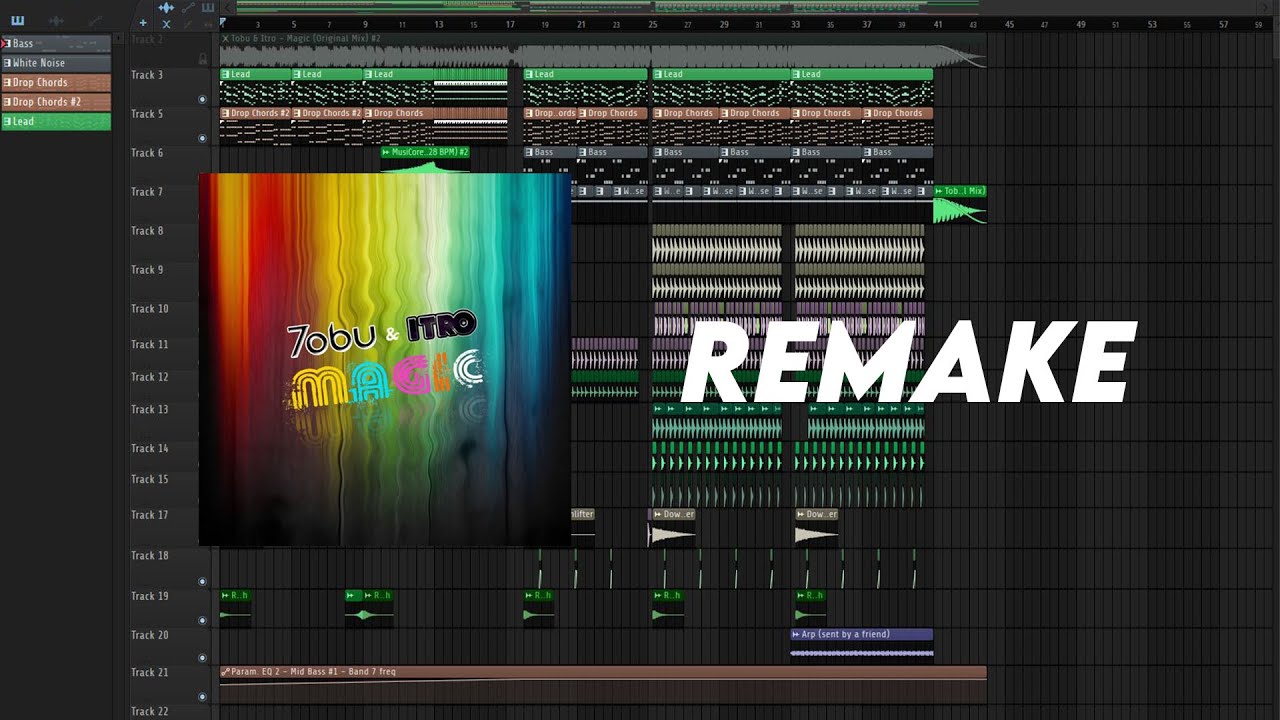1280x720 pixels.
Task: Select the Tobu & Itro Magic audio clip
Action: coord(603,51)
